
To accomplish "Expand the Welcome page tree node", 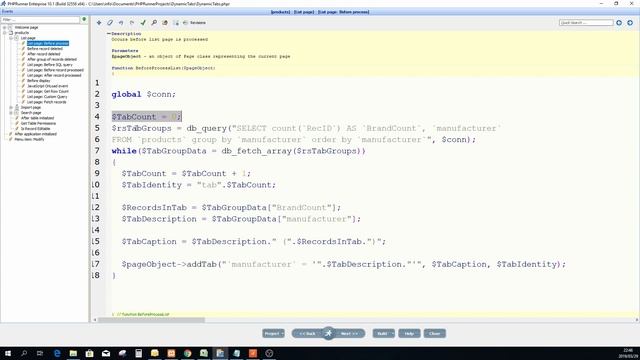I will coord(4,27).
